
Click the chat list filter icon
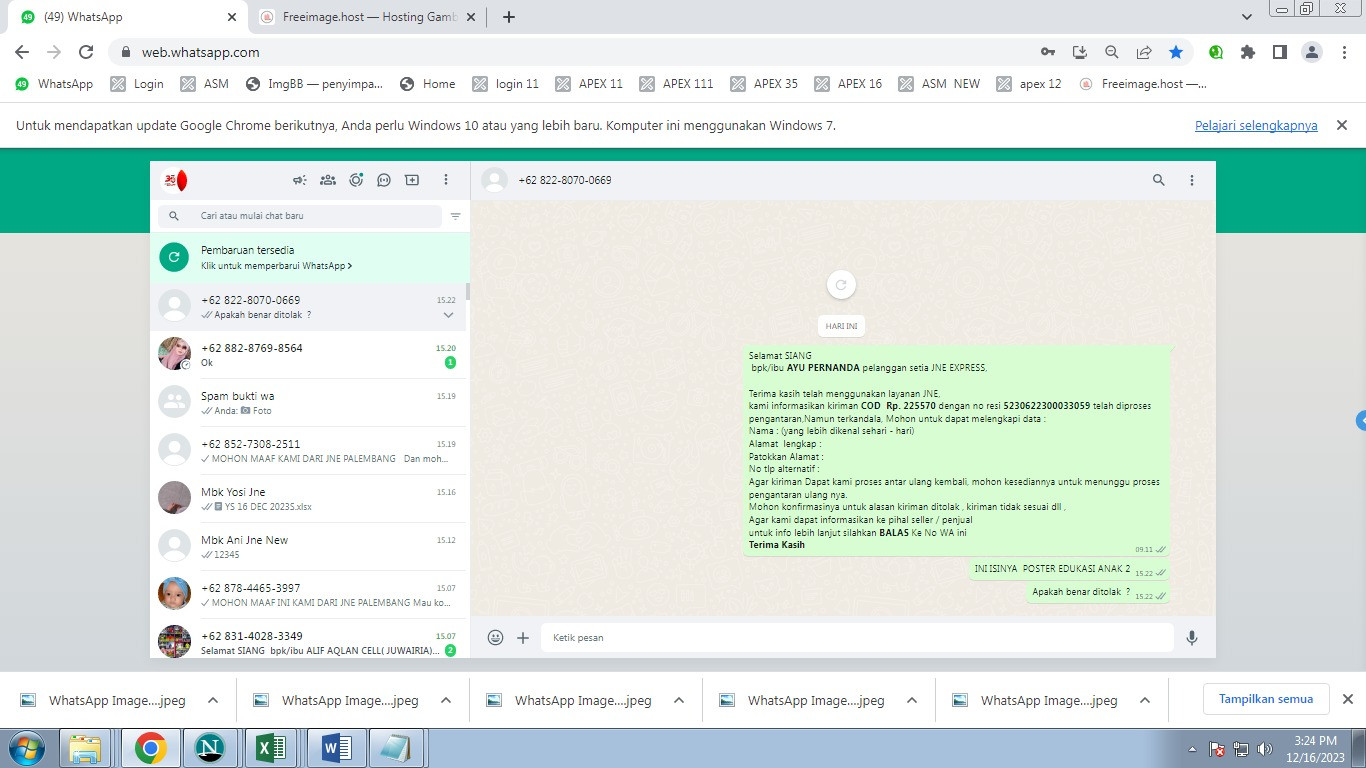[x=455, y=216]
